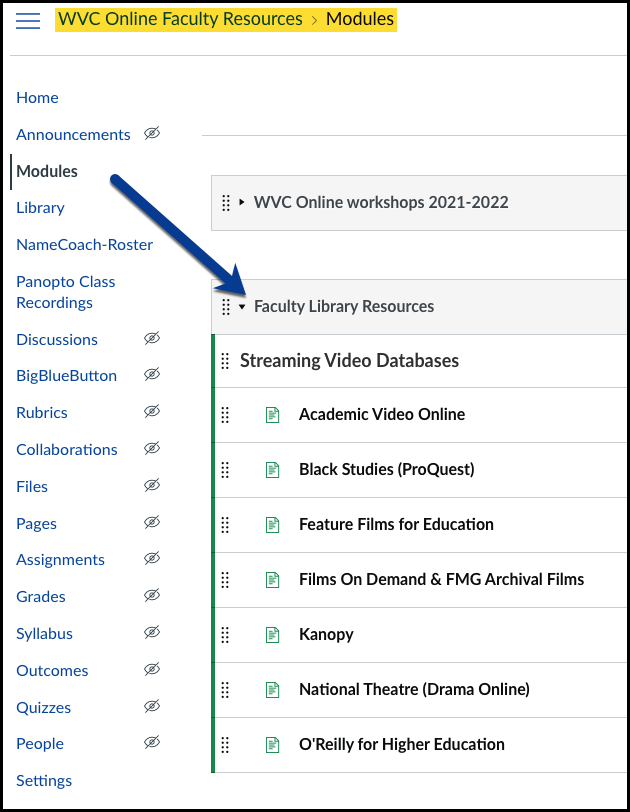
Task: Click hidden-eye icon beside Syllabus
Action: pyautogui.click(x=152, y=632)
